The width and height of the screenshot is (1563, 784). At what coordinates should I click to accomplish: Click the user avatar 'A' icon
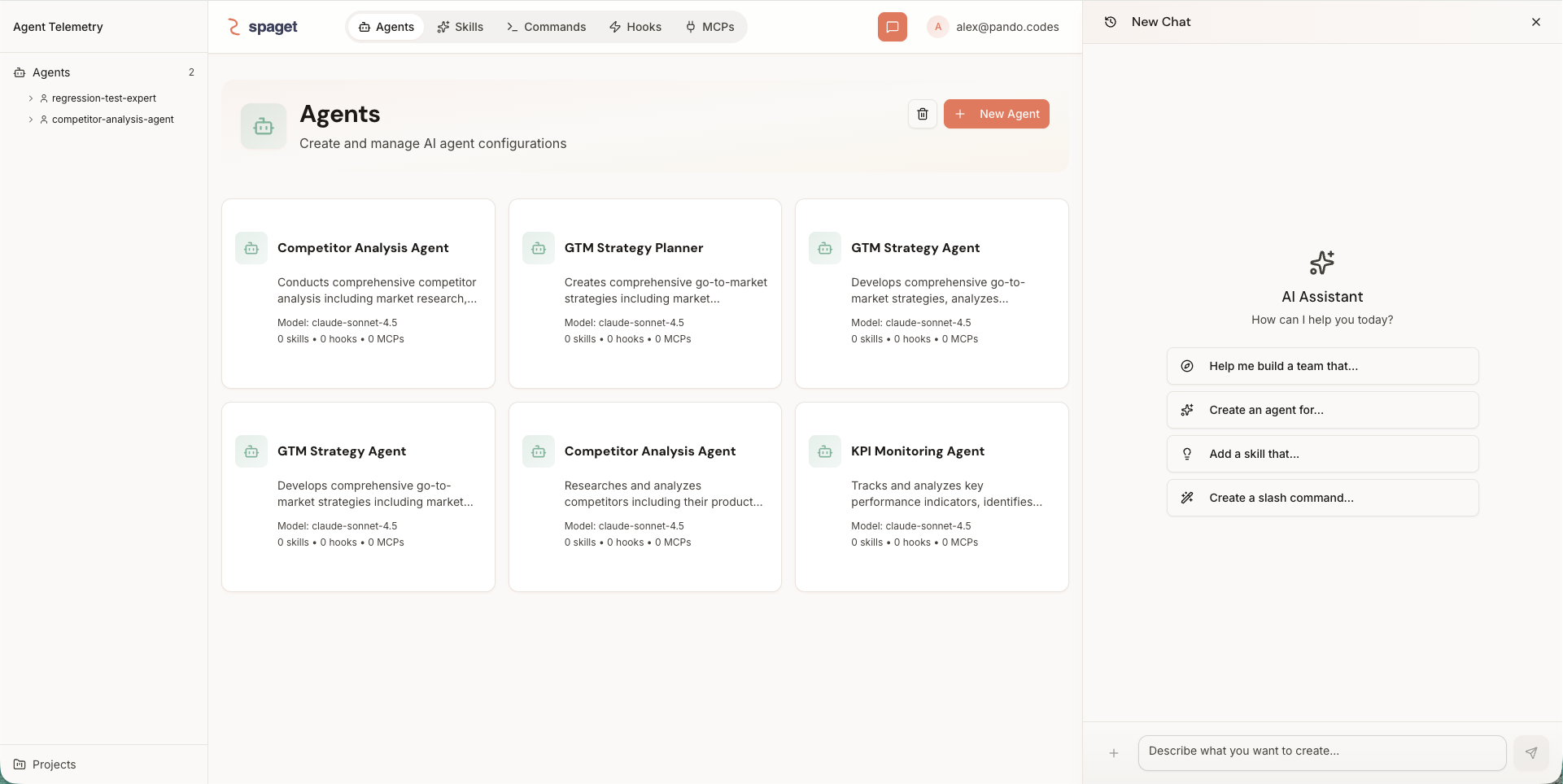tap(937, 27)
